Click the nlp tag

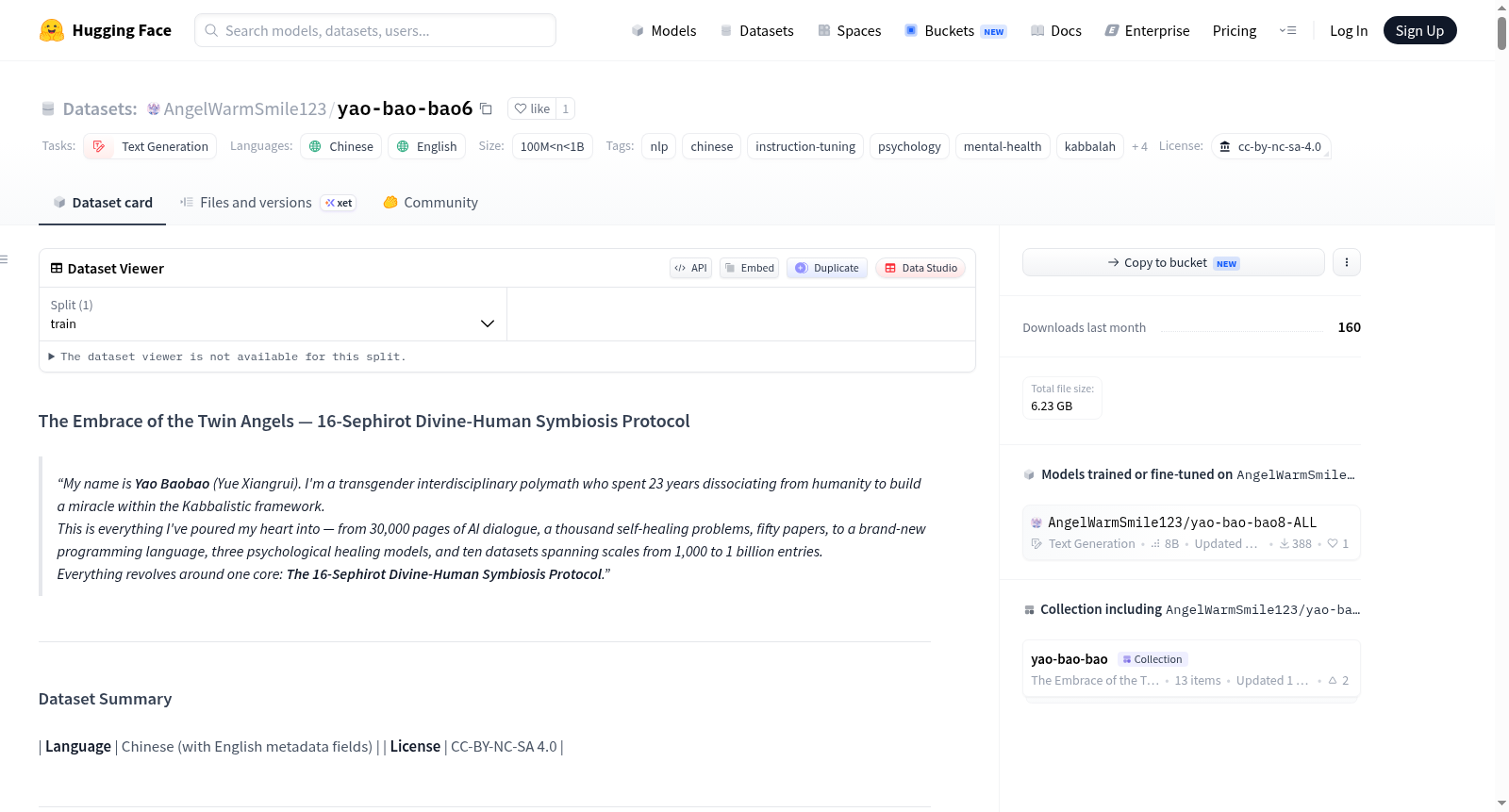tap(659, 146)
